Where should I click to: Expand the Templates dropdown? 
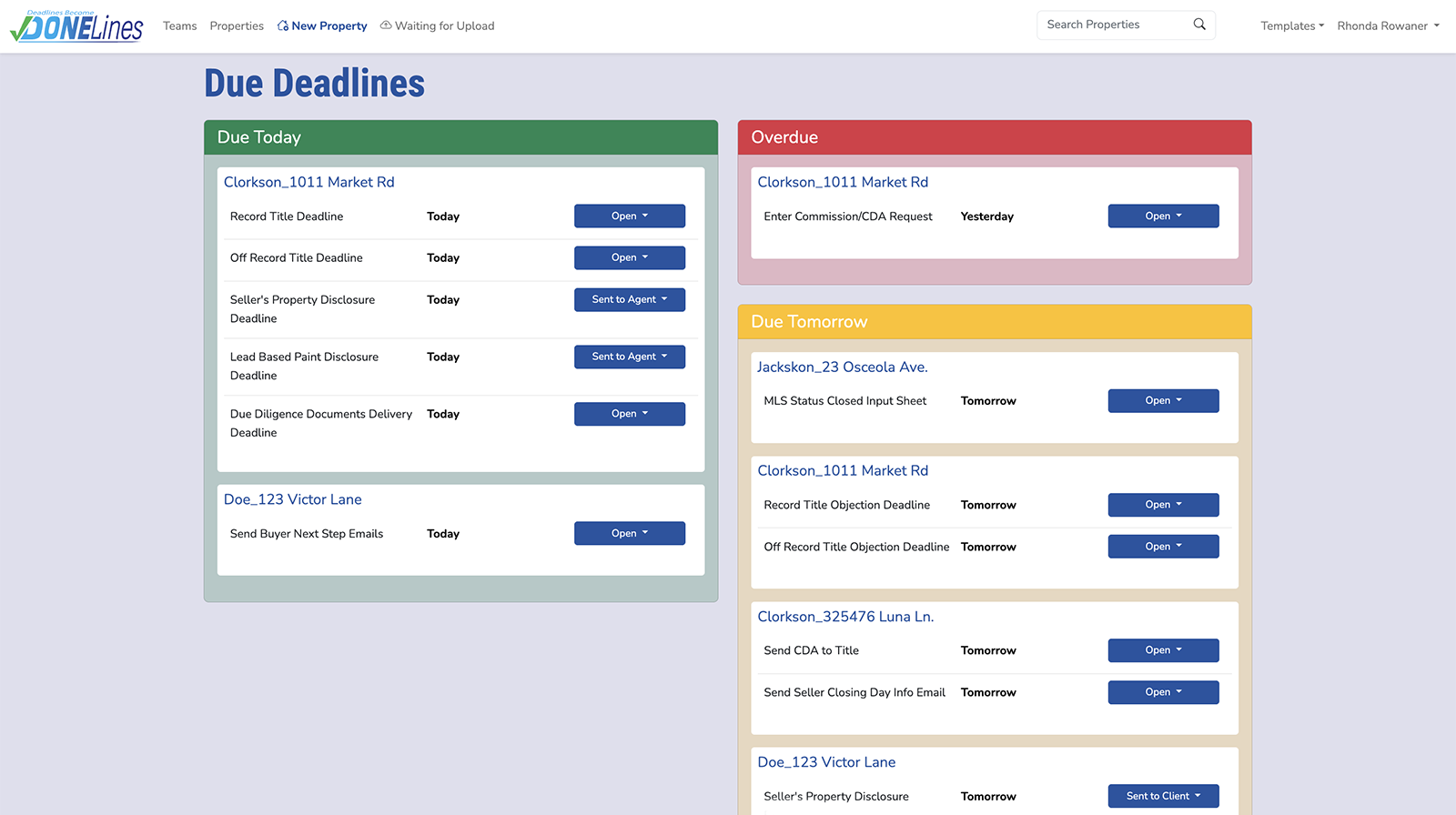coord(1292,26)
